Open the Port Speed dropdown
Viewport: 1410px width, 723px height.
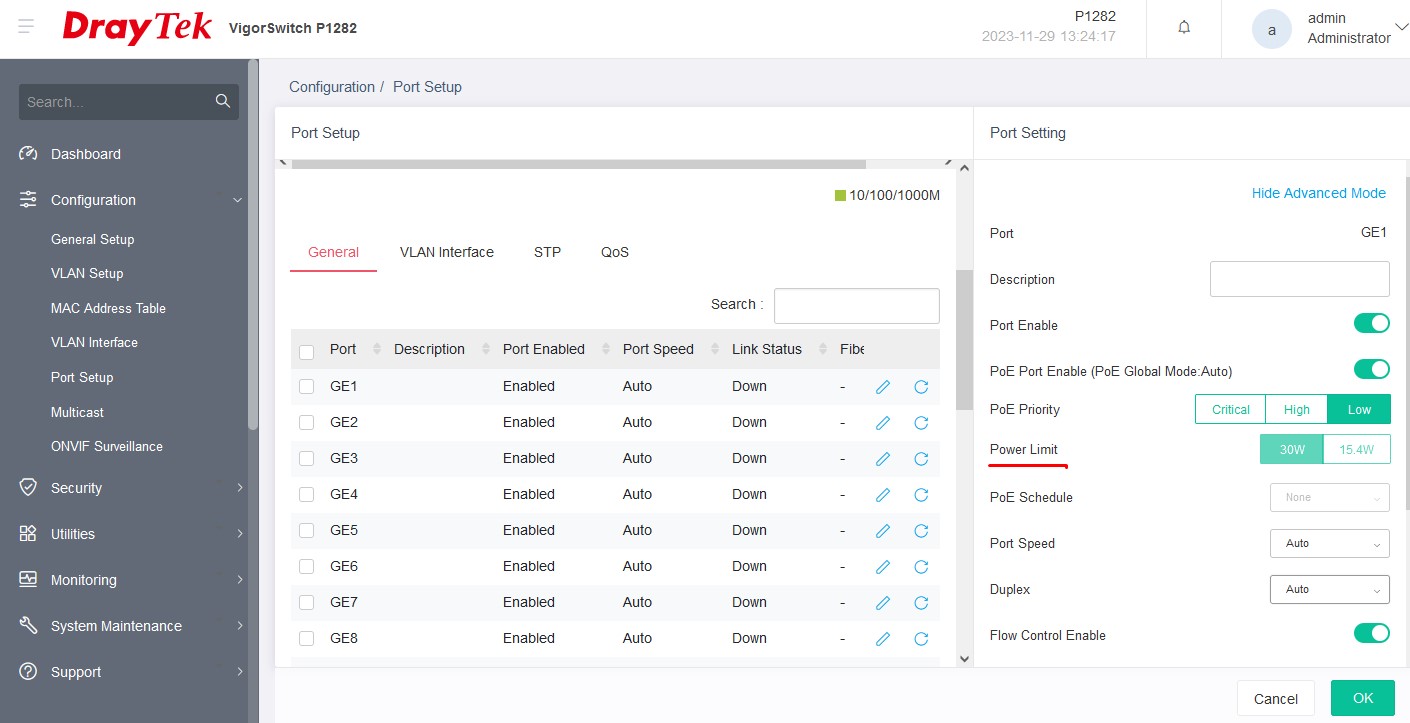(x=1329, y=543)
